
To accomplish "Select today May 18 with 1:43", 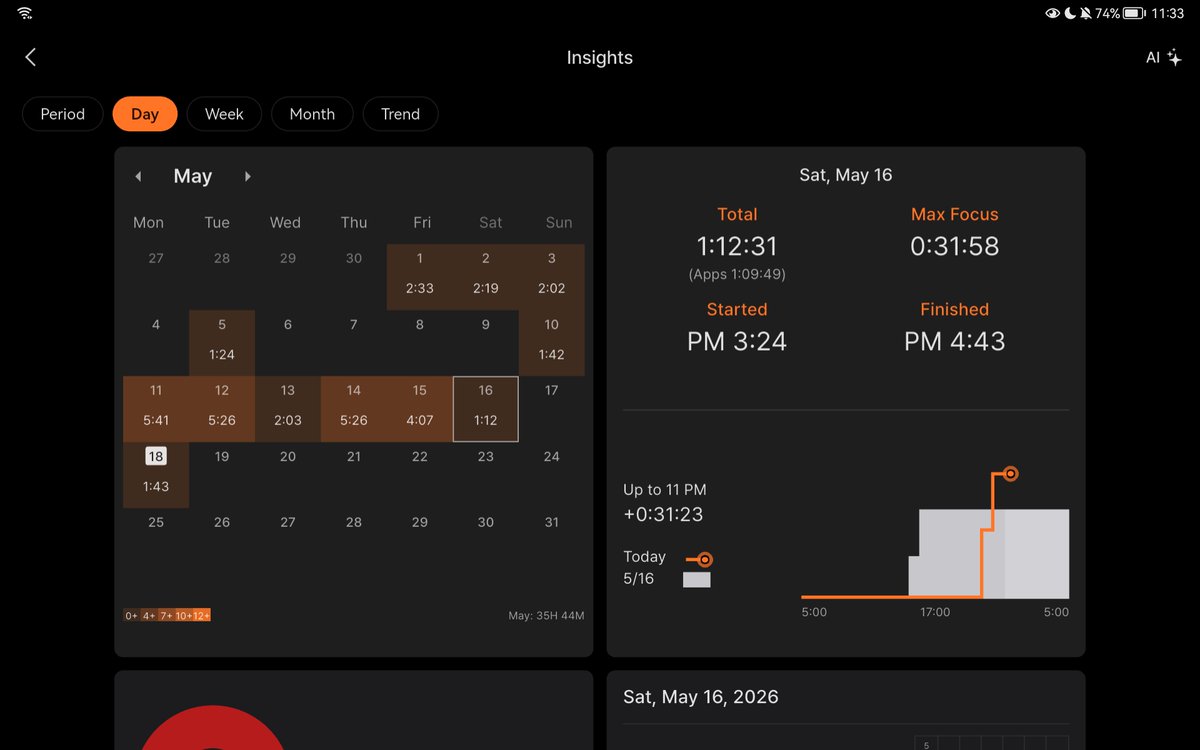I will [x=156, y=475].
